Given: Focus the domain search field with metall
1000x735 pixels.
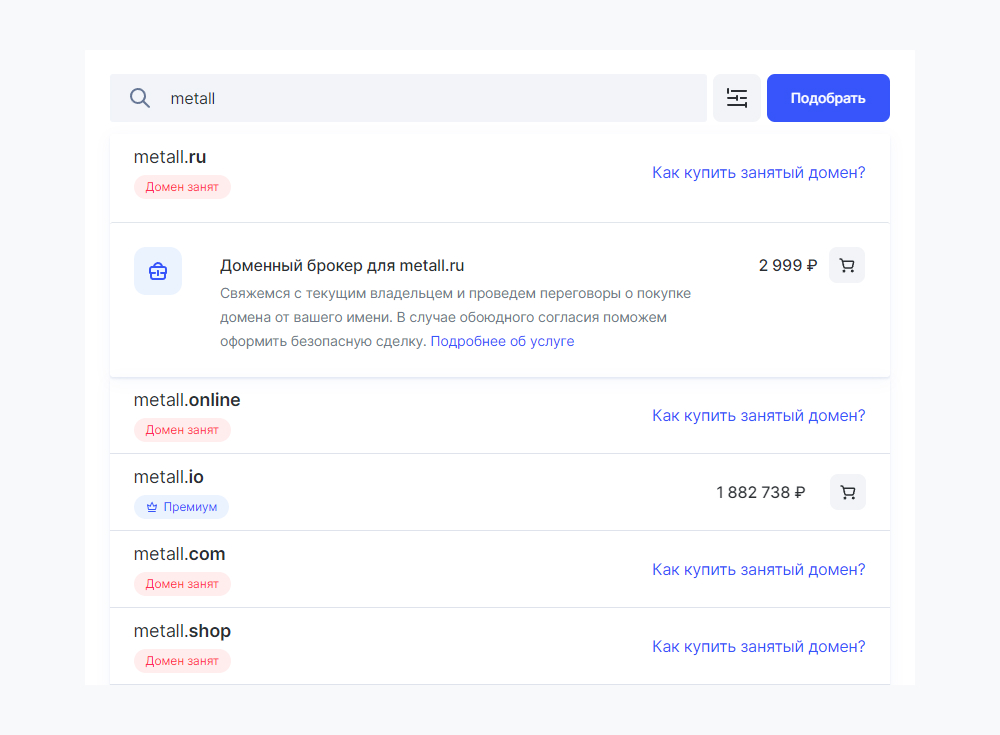Looking at the screenshot, I should coord(430,98).
